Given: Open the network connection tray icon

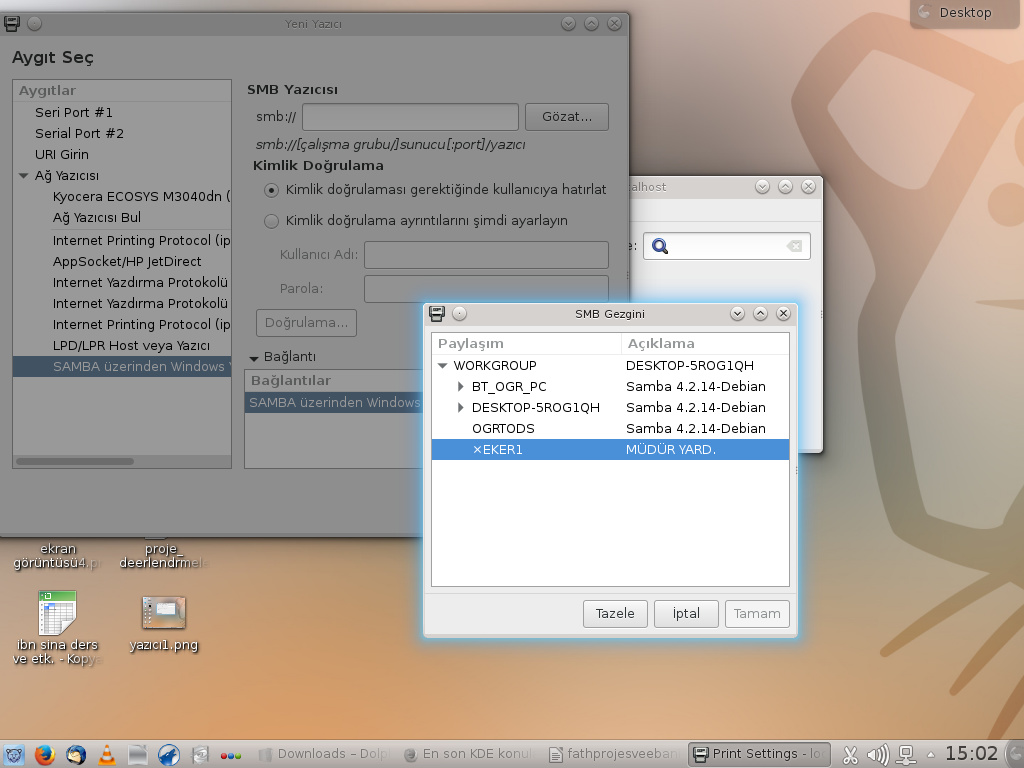Looking at the screenshot, I should point(906,755).
